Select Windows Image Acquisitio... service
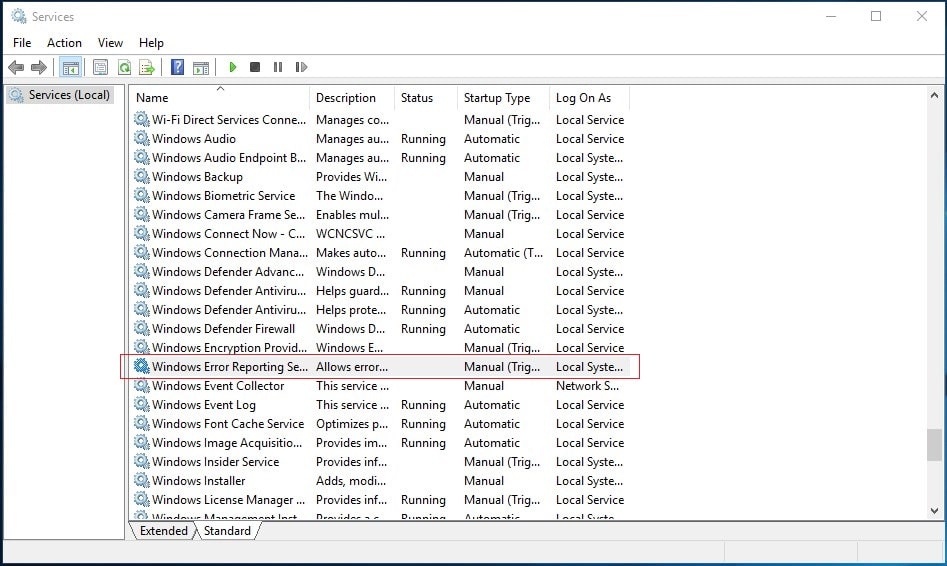This screenshot has height=566, width=947. tap(227, 443)
